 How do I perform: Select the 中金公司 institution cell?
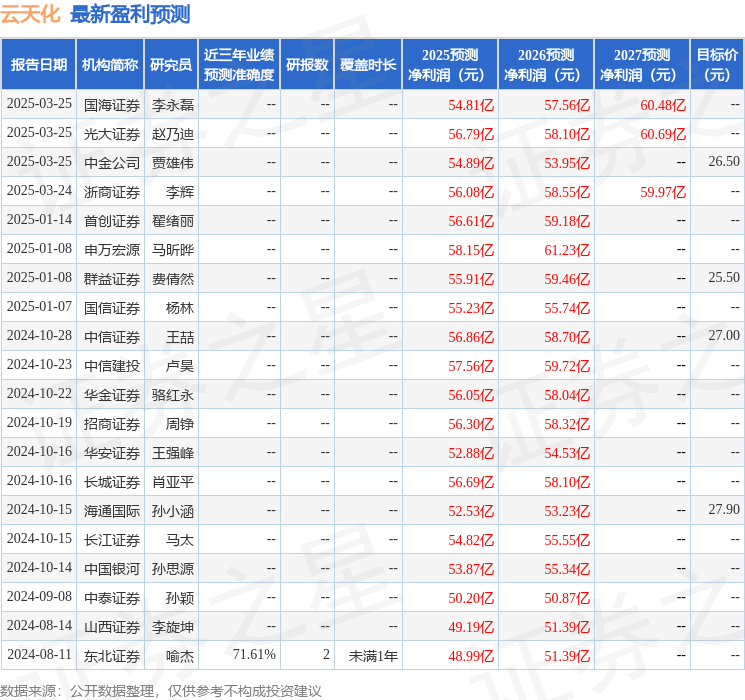point(111,162)
